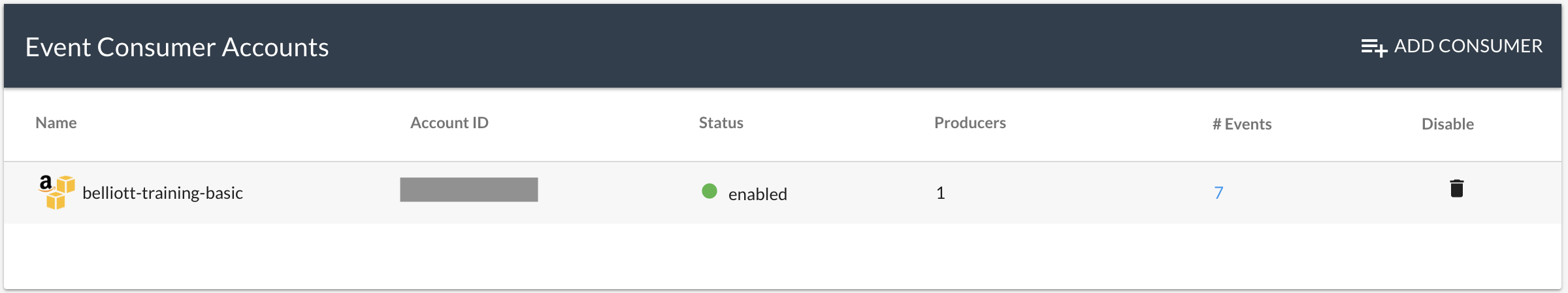Image resolution: width=1568 pixels, height=293 pixels.
Task: Click the greyed-out redacted account ID box
Action: [469, 190]
